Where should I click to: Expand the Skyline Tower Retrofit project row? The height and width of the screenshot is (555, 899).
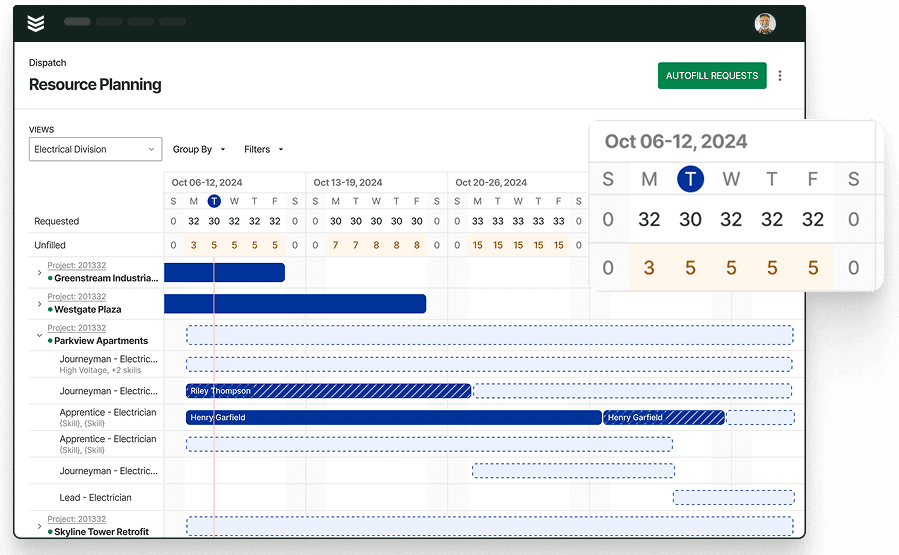pos(39,526)
